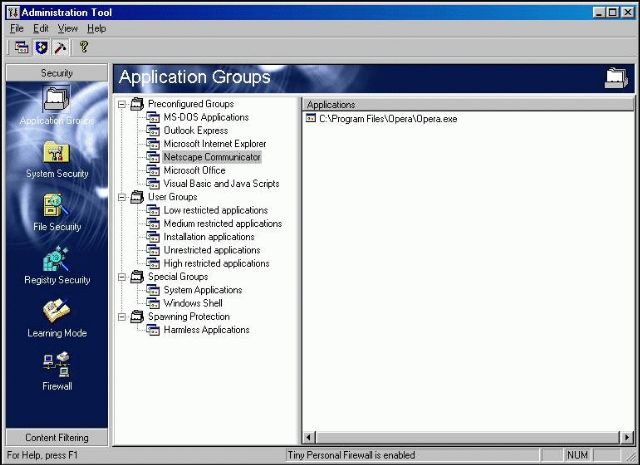Click the 'For Help, press F1' status text

pyautogui.click(x=42, y=455)
